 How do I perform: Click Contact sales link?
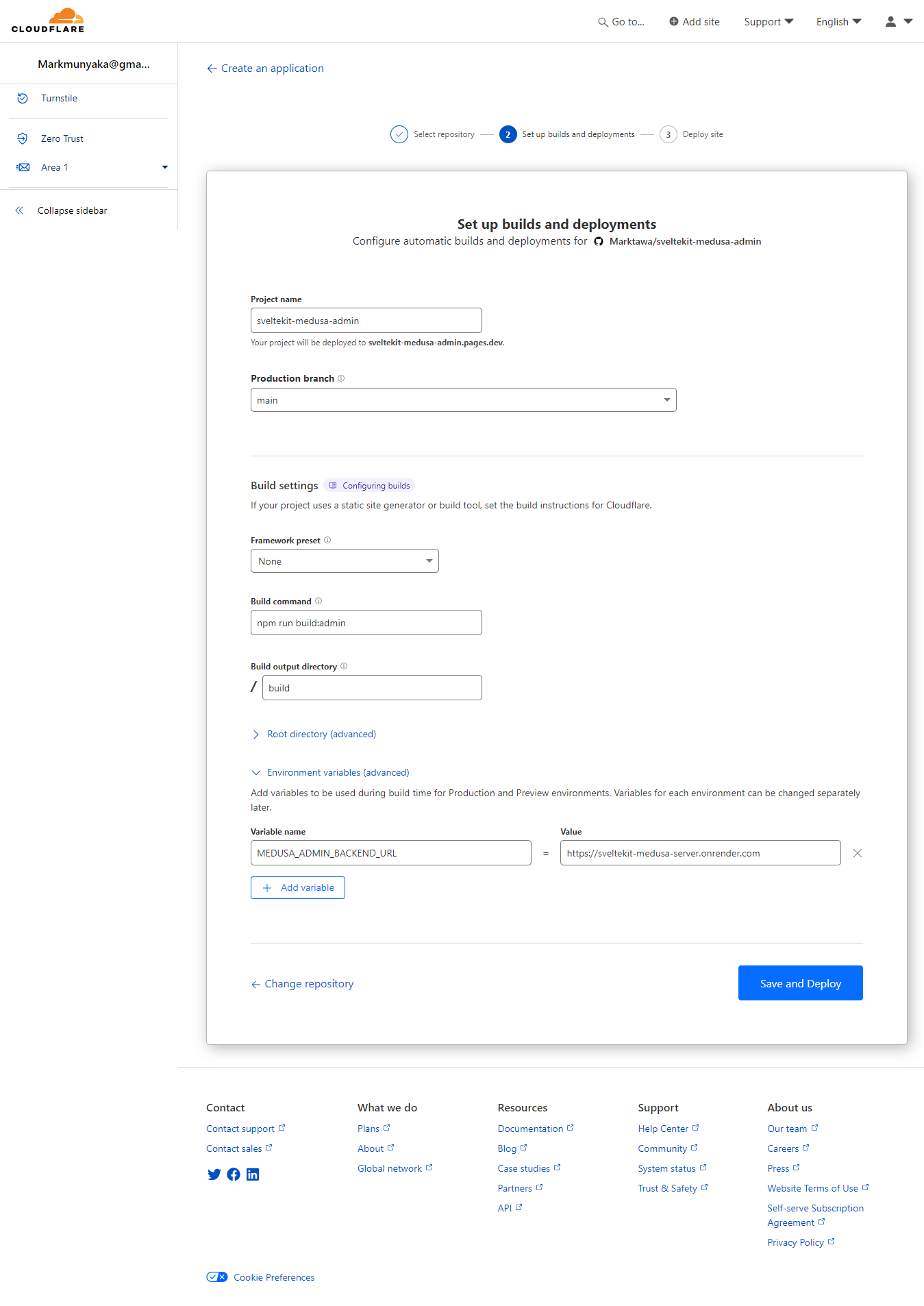point(239,1148)
